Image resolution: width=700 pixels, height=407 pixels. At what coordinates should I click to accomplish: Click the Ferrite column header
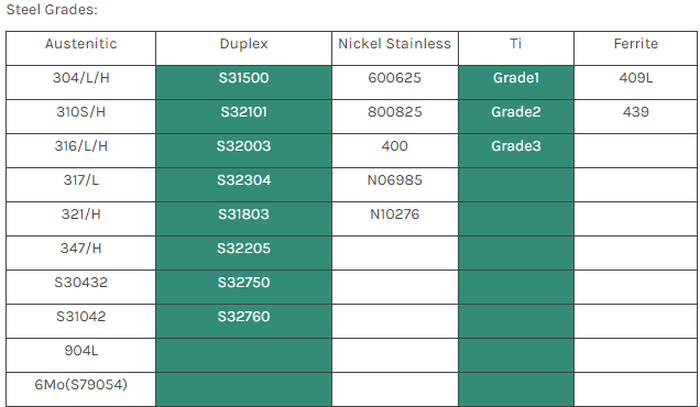pos(635,44)
